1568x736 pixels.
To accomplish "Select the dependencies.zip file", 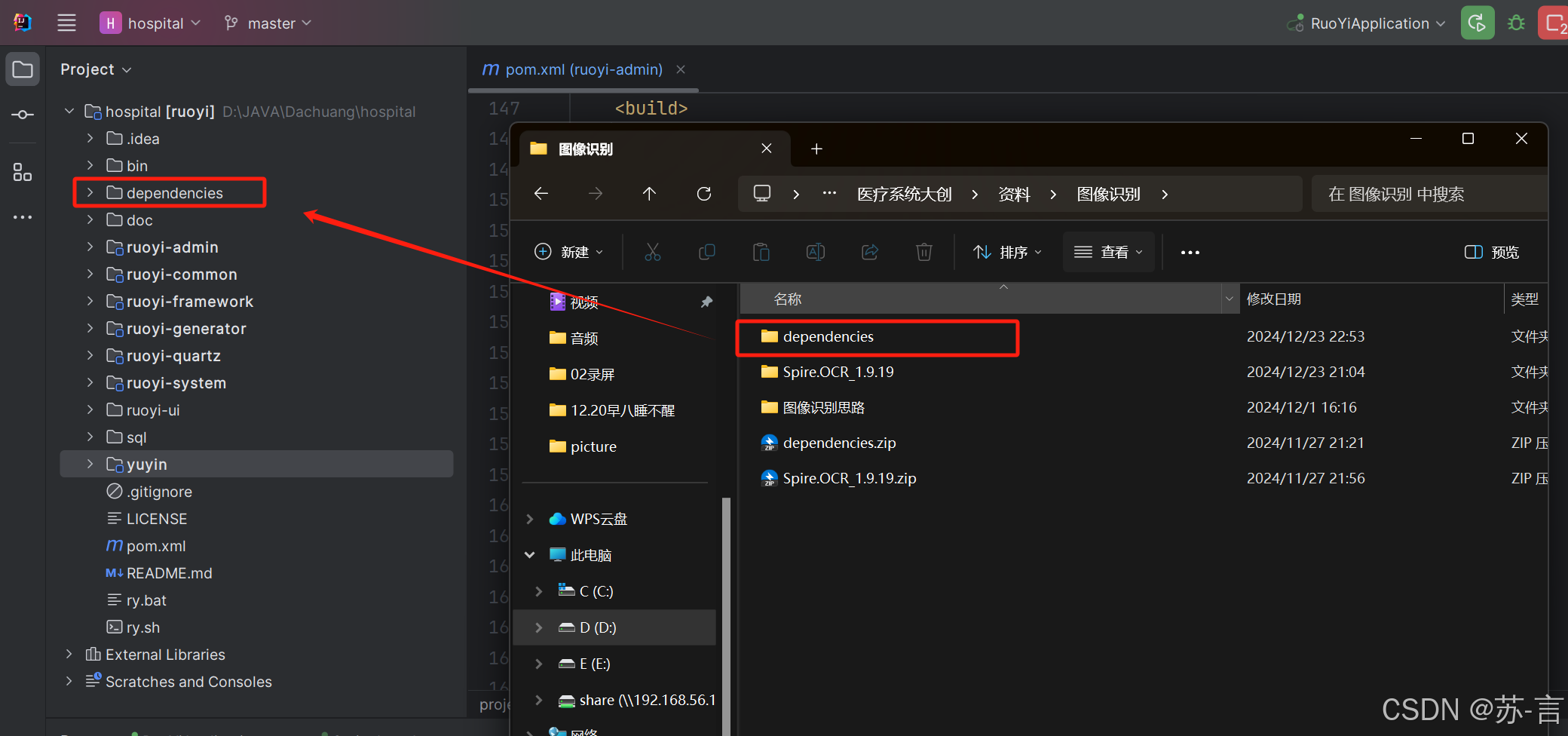I will coord(839,443).
